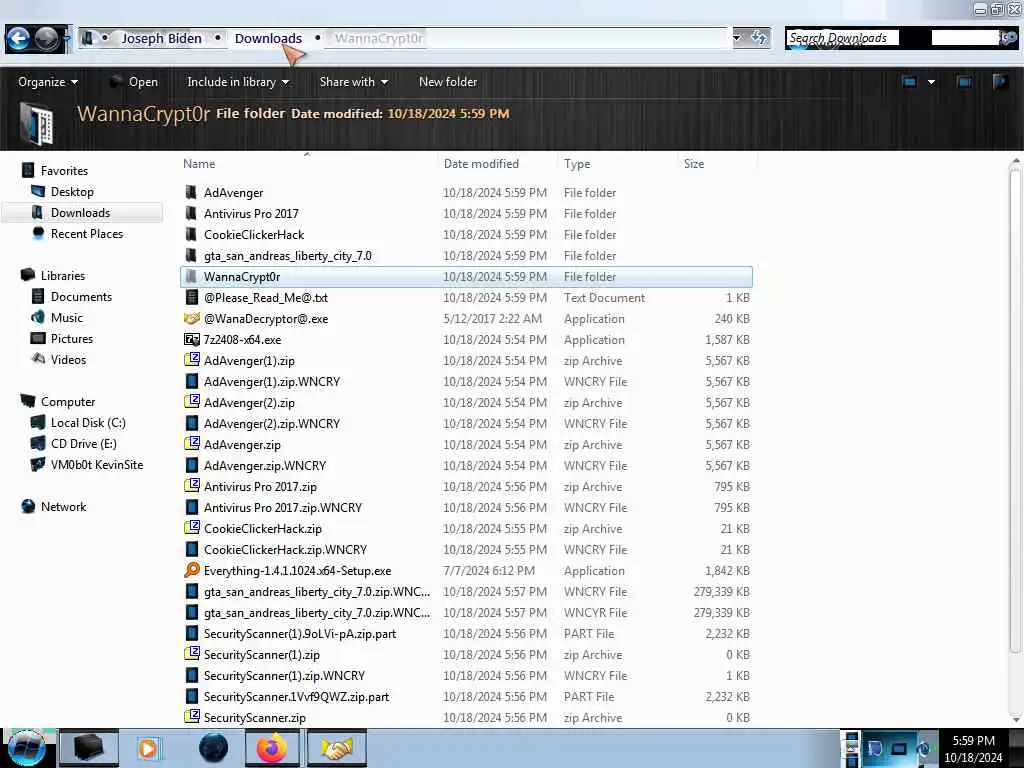Viewport: 1024px width, 768px height.
Task: Open VM0b0t KevinSite network drive
Action: point(97,464)
